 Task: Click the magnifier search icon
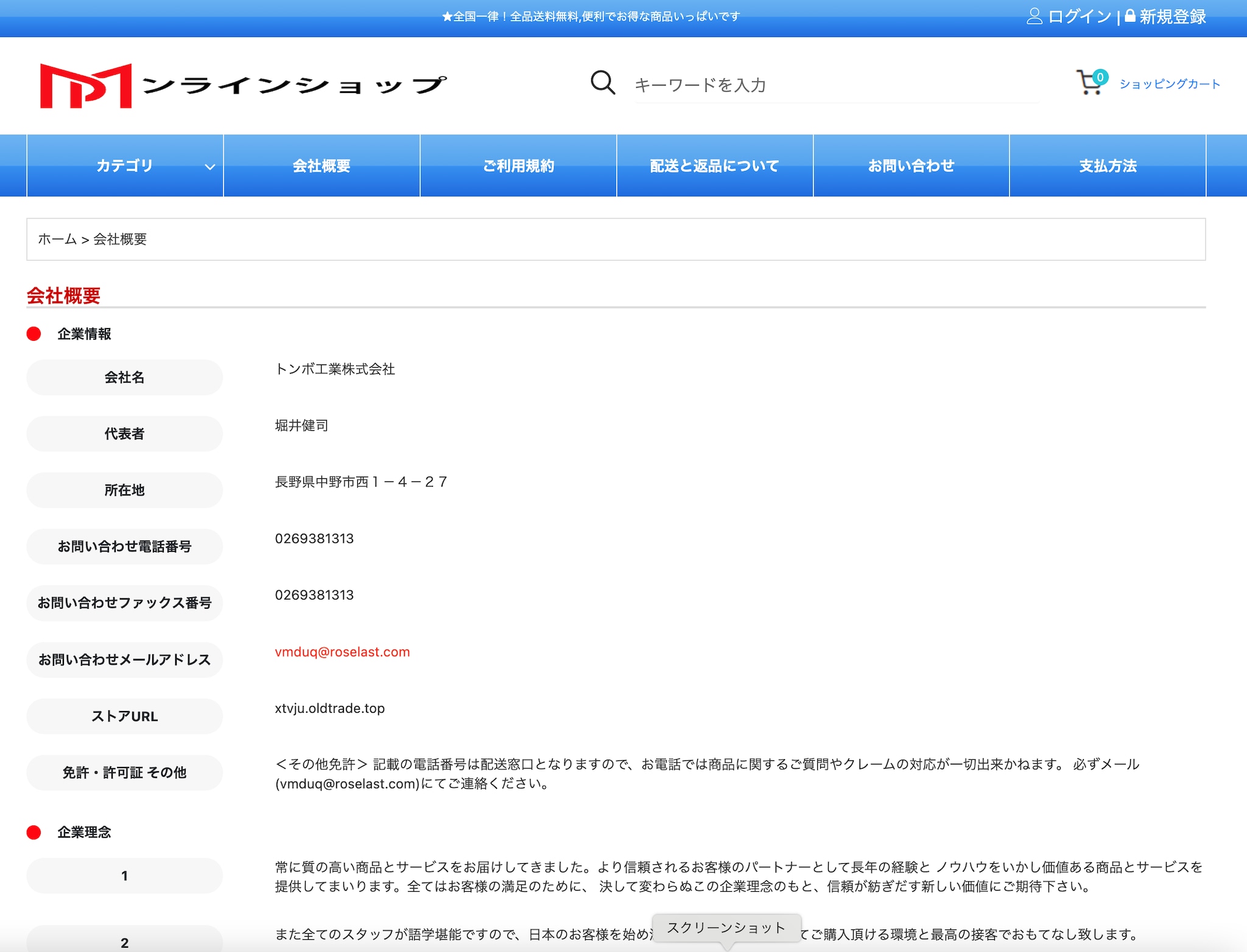coord(603,83)
